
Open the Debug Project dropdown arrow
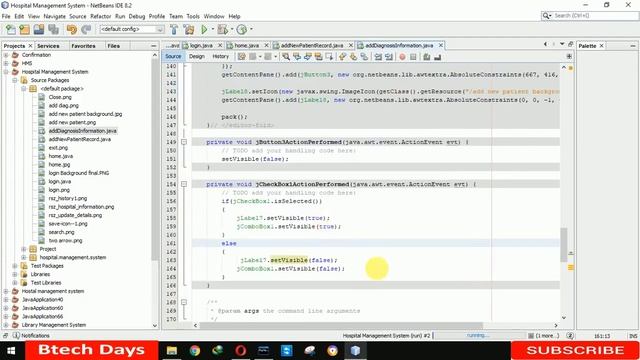(232, 29)
